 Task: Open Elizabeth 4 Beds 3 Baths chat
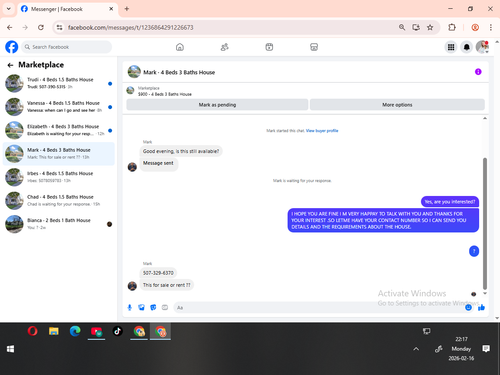coord(59,130)
